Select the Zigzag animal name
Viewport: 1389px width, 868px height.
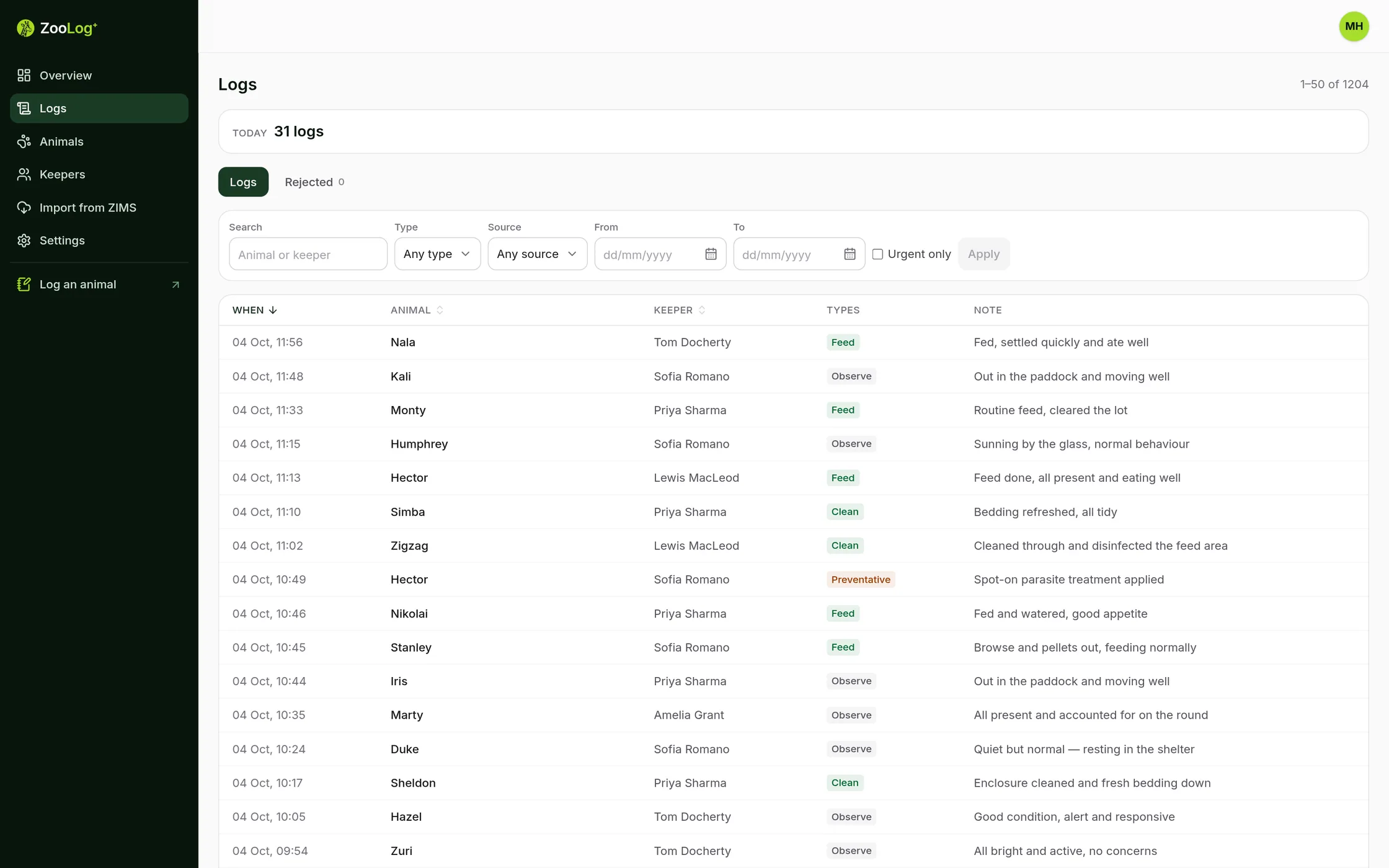click(409, 546)
